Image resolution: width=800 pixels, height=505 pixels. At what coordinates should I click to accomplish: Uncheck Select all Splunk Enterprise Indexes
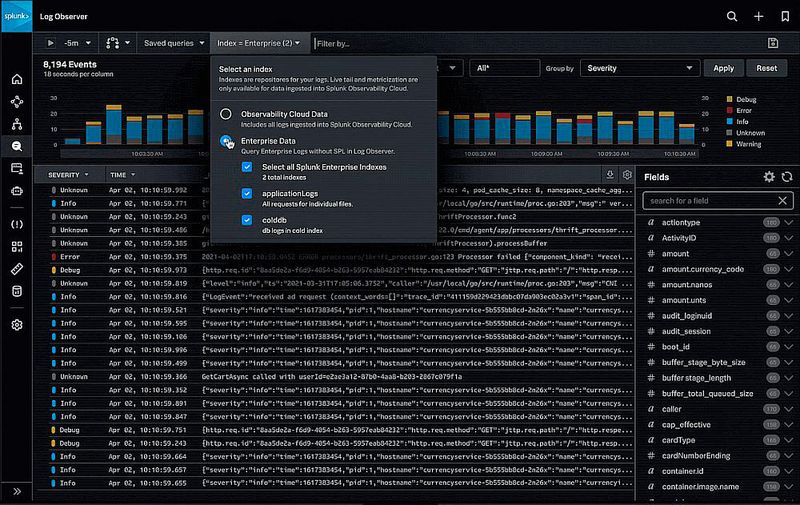[x=247, y=167]
